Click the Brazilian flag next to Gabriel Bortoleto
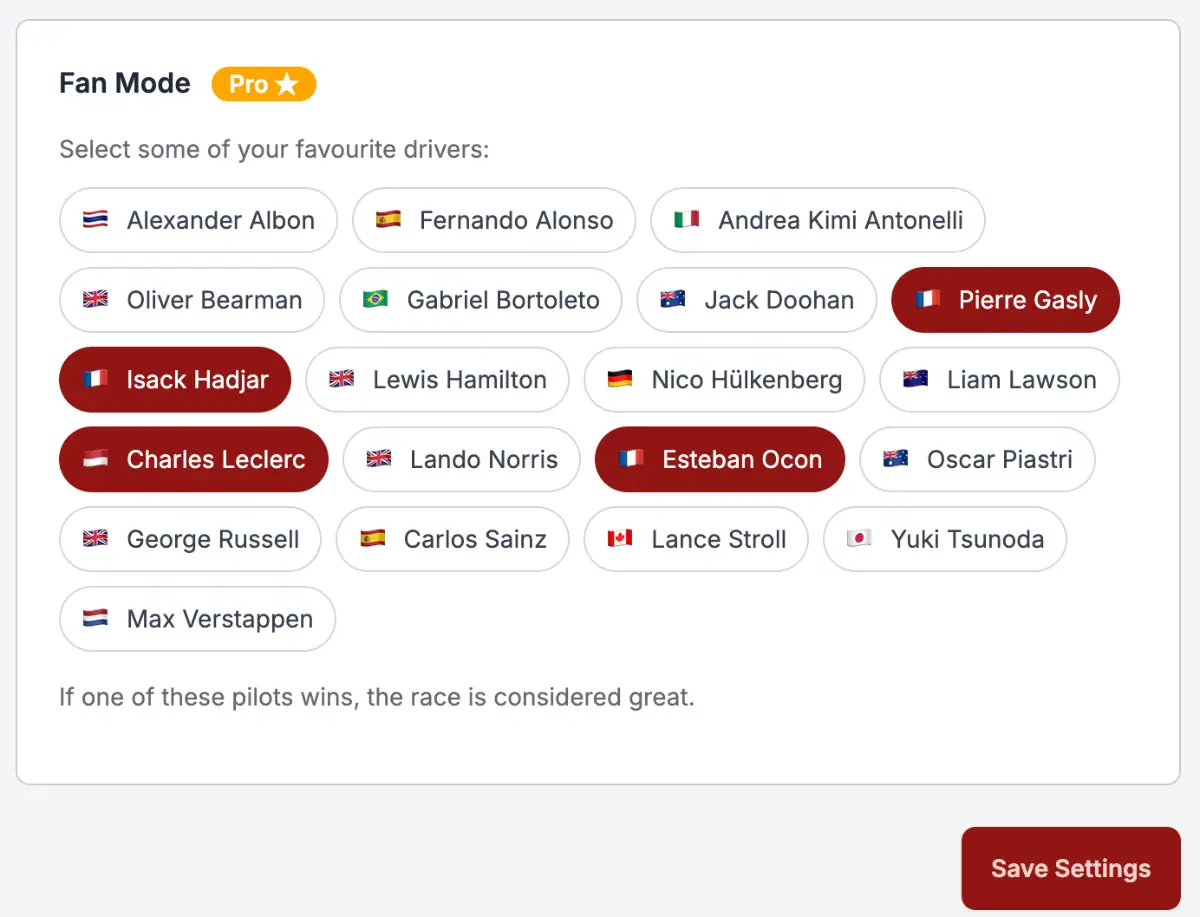This screenshot has height=917, width=1200. 375,300
